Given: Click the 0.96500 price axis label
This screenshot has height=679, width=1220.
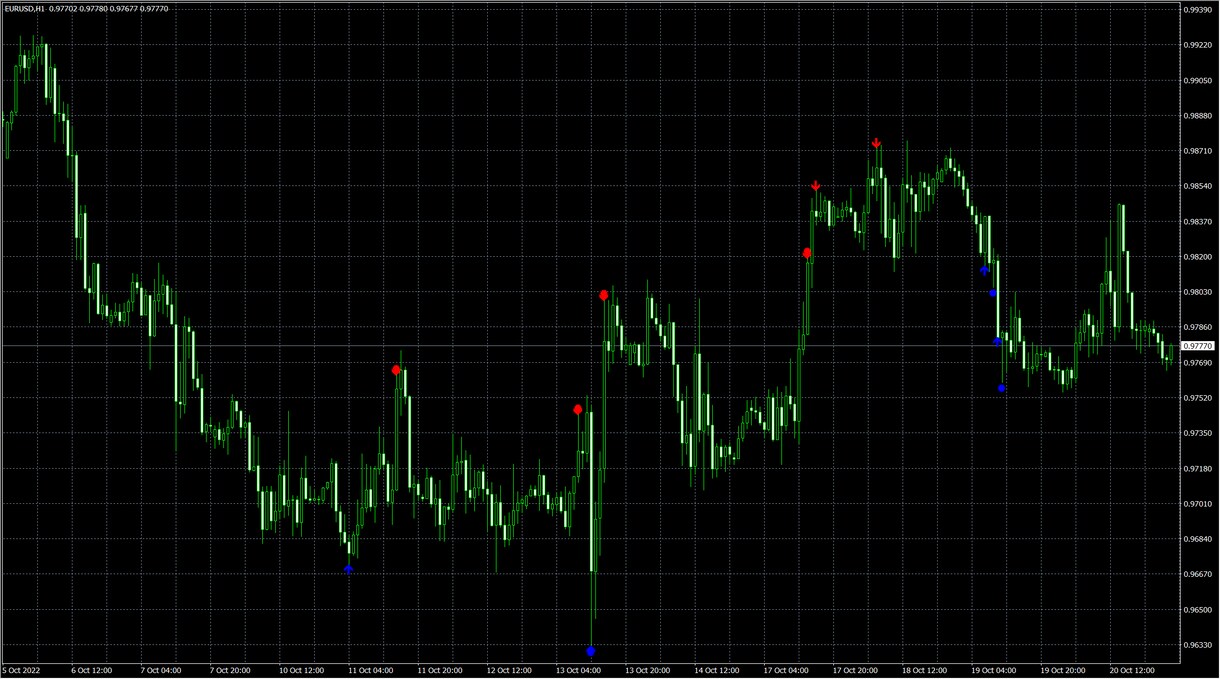Looking at the screenshot, I should (x=1198, y=610).
